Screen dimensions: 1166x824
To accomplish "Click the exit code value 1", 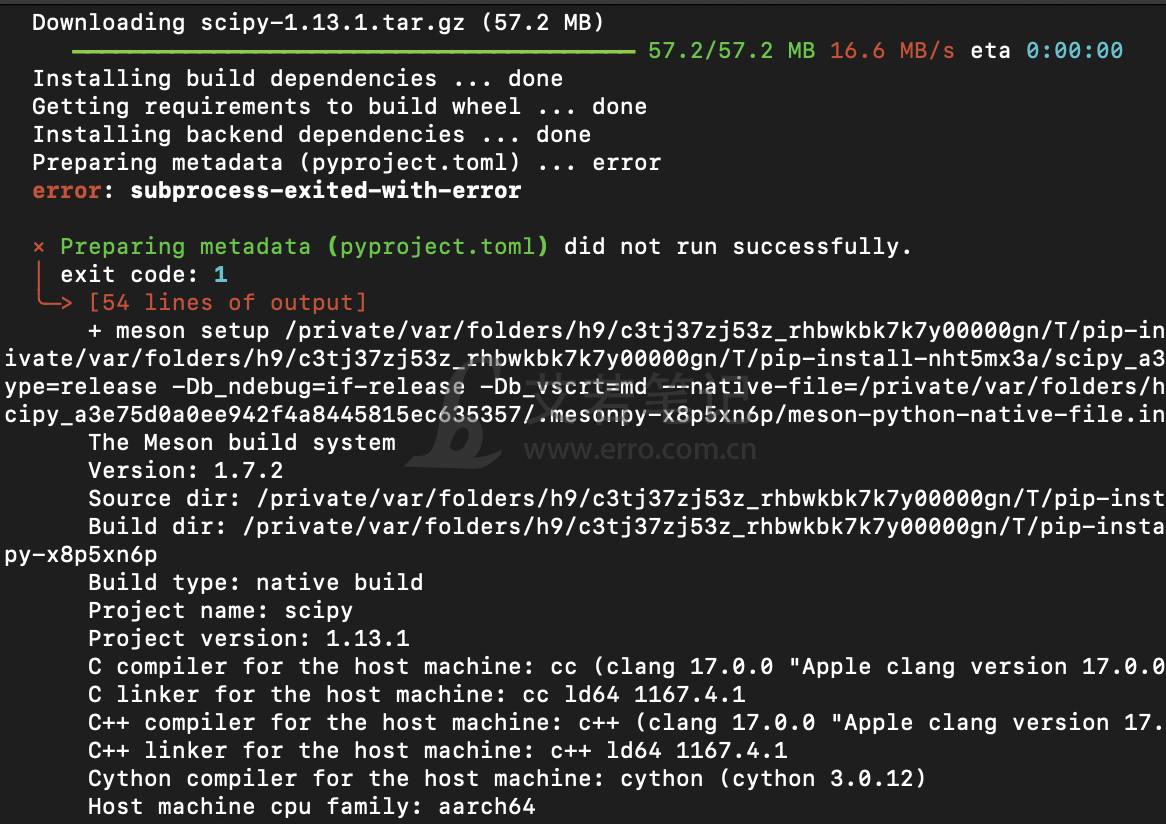I will click(x=221, y=274).
